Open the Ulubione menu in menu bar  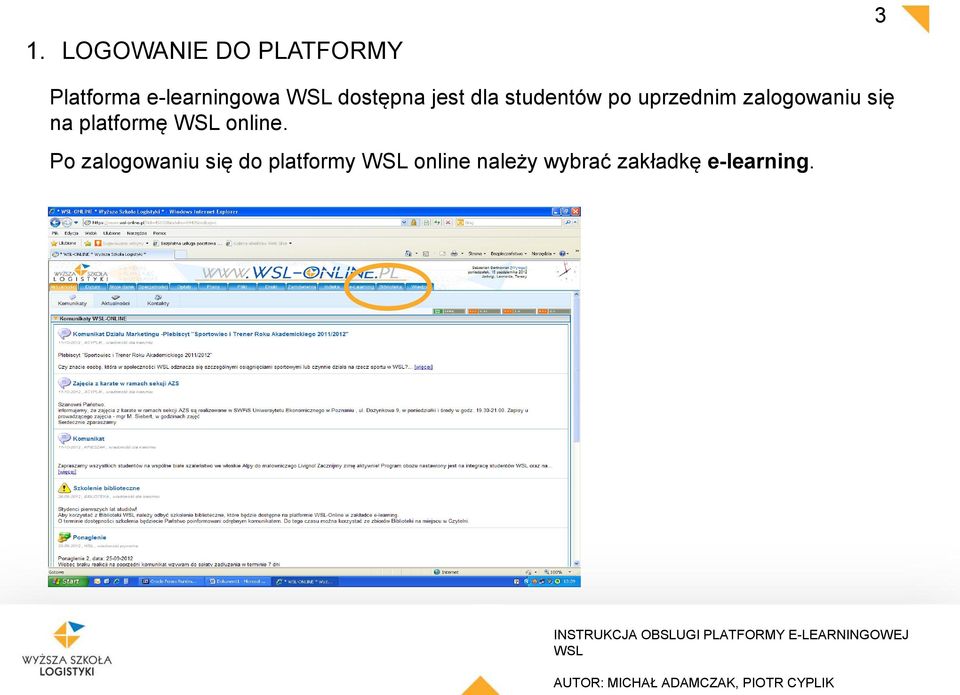(111, 233)
